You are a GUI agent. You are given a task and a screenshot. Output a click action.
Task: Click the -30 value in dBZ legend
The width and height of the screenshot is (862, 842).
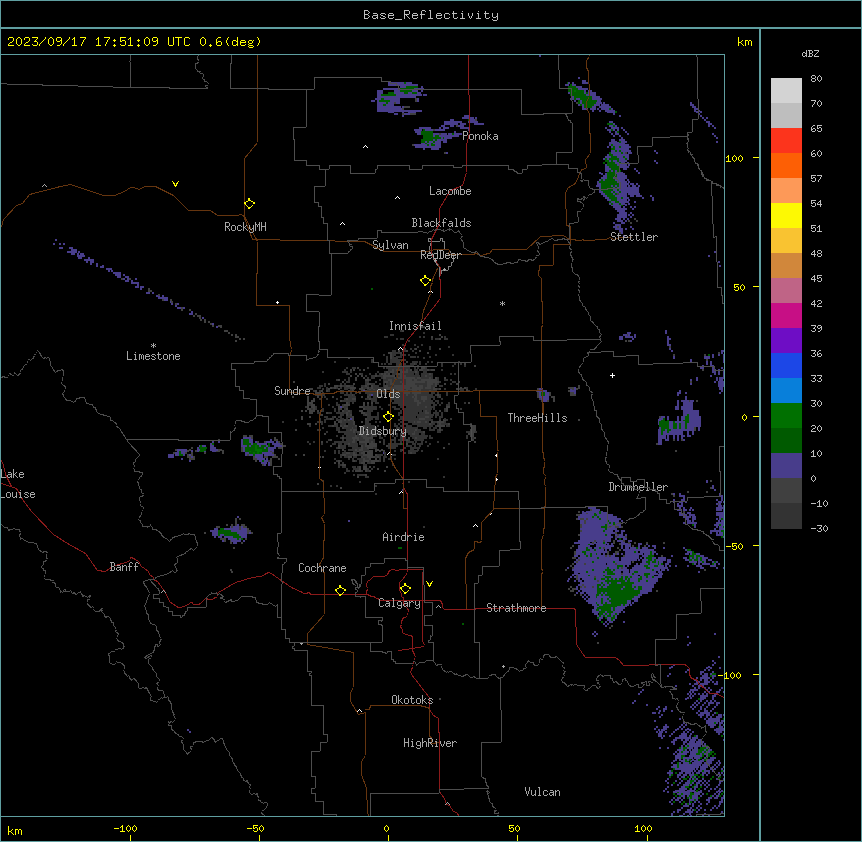click(819, 528)
